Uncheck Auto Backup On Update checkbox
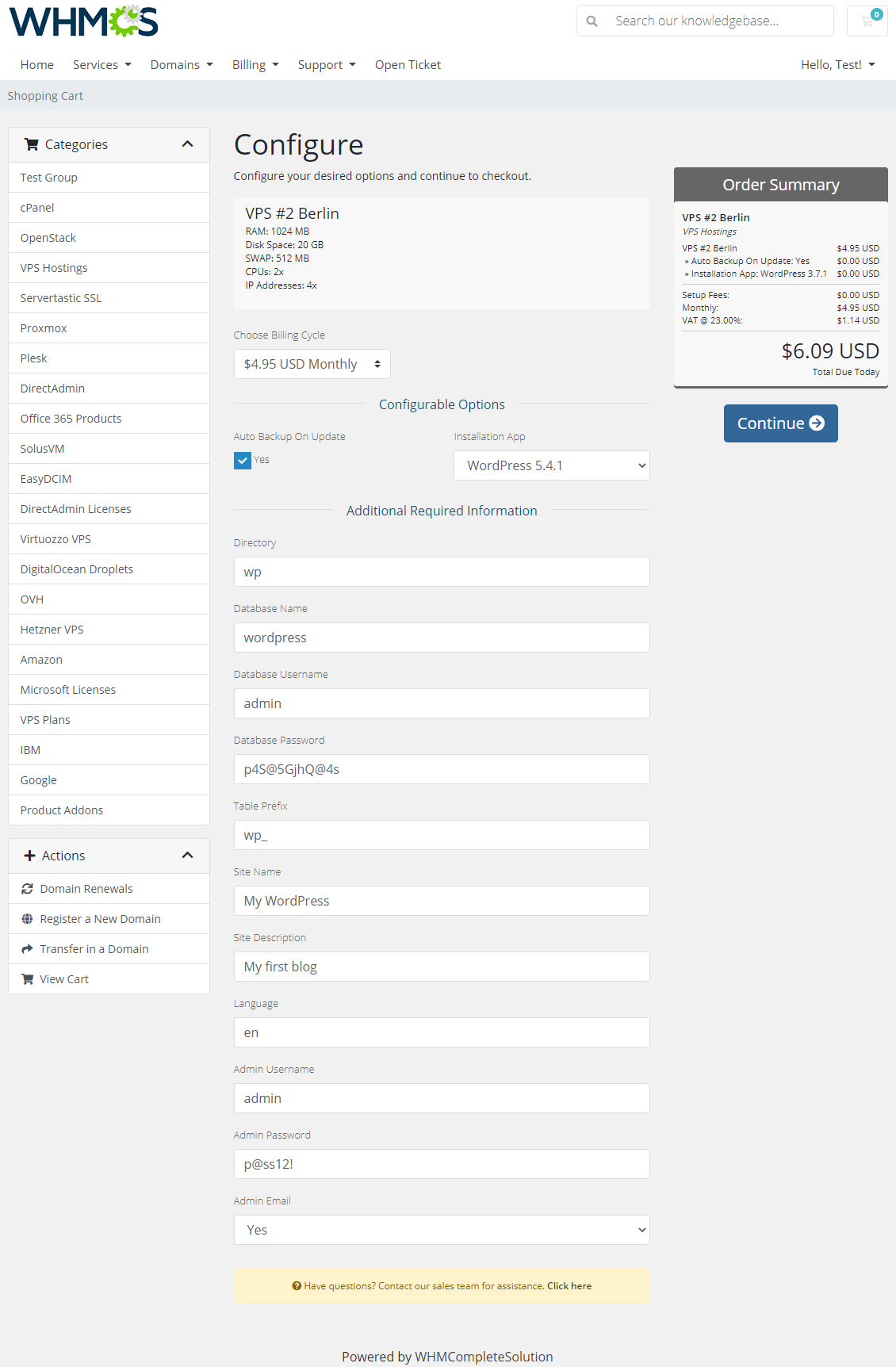Screen dimensions: 896x1367 243,461
